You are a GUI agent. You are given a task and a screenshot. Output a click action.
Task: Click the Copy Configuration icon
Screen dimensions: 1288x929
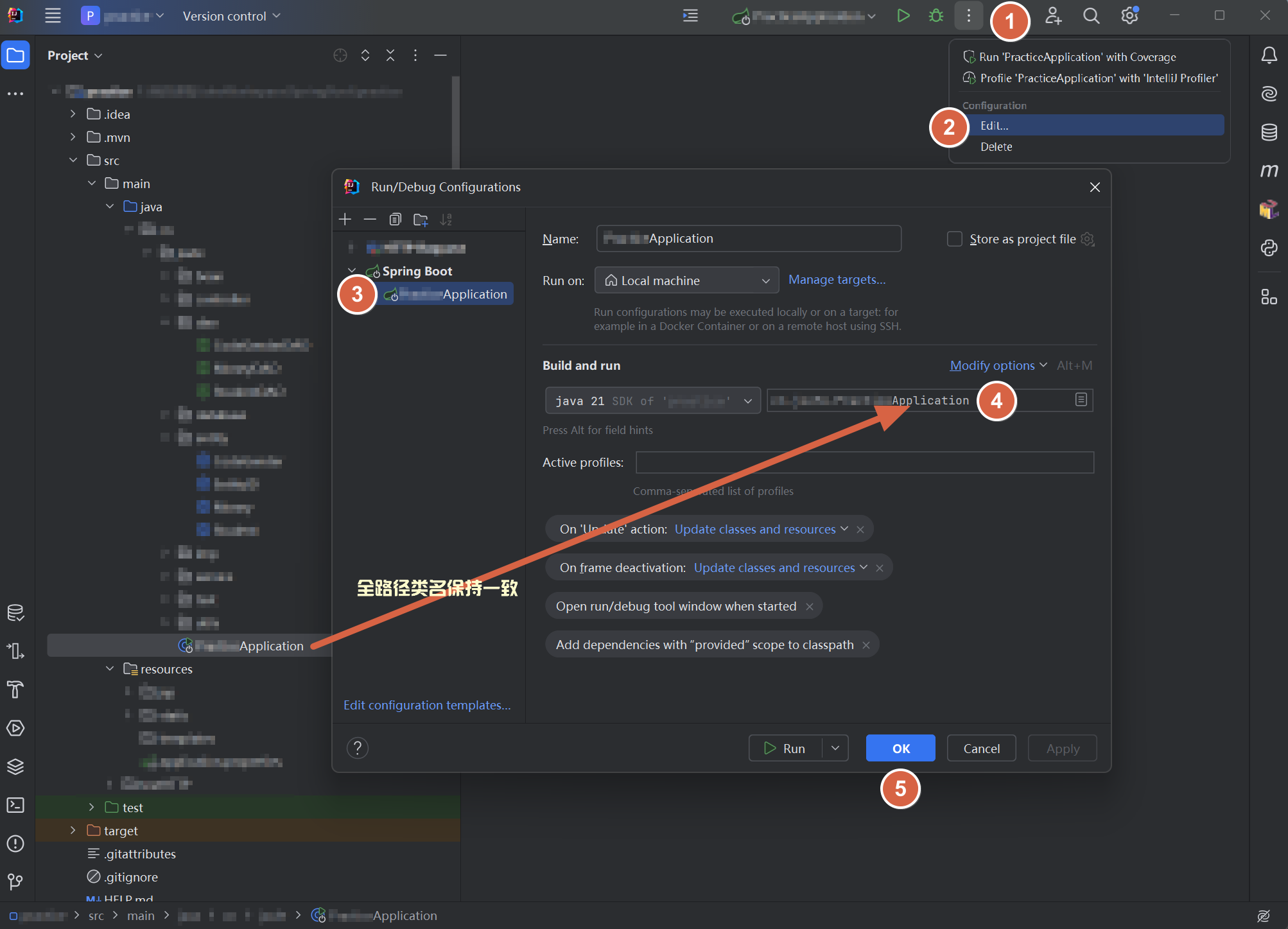point(395,220)
